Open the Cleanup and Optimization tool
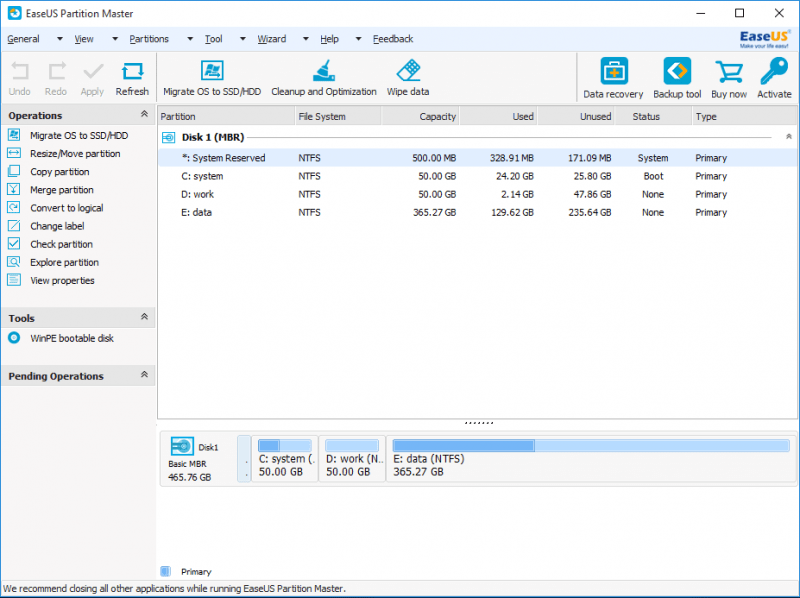Viewport: 800px width, 598px height. click(323, 72)
